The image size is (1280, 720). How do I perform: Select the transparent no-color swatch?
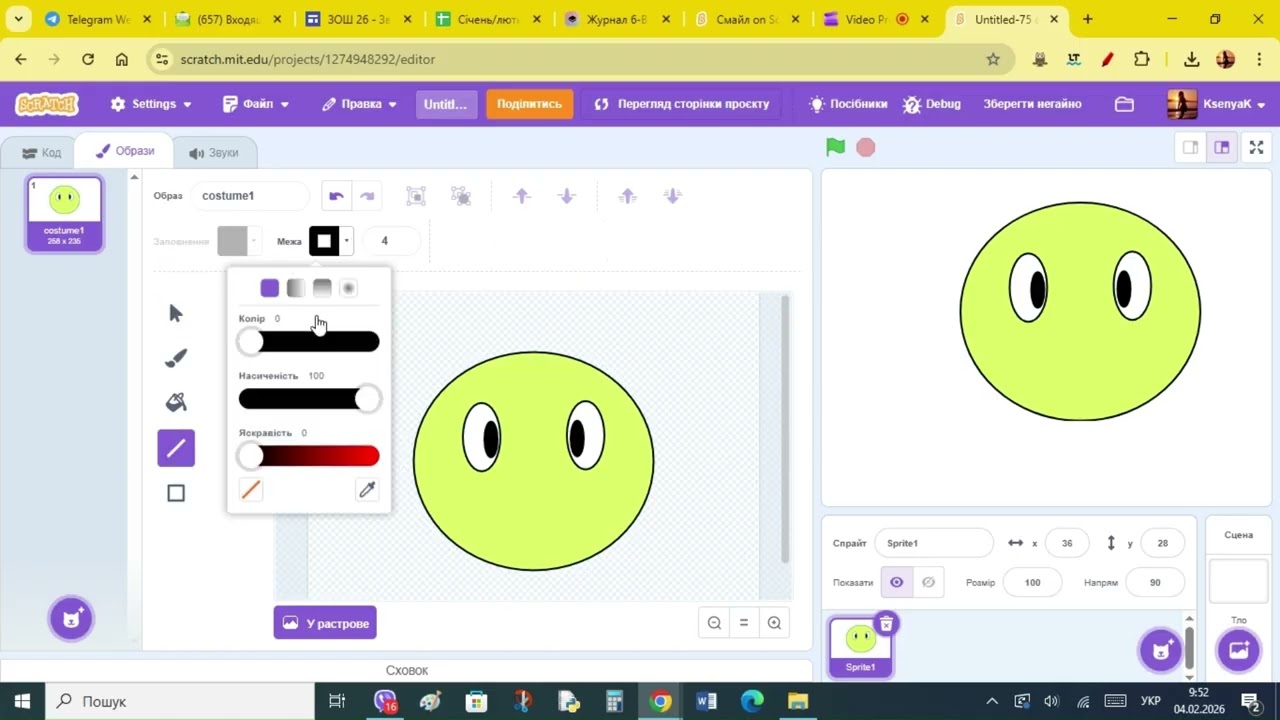pos(251,490)
